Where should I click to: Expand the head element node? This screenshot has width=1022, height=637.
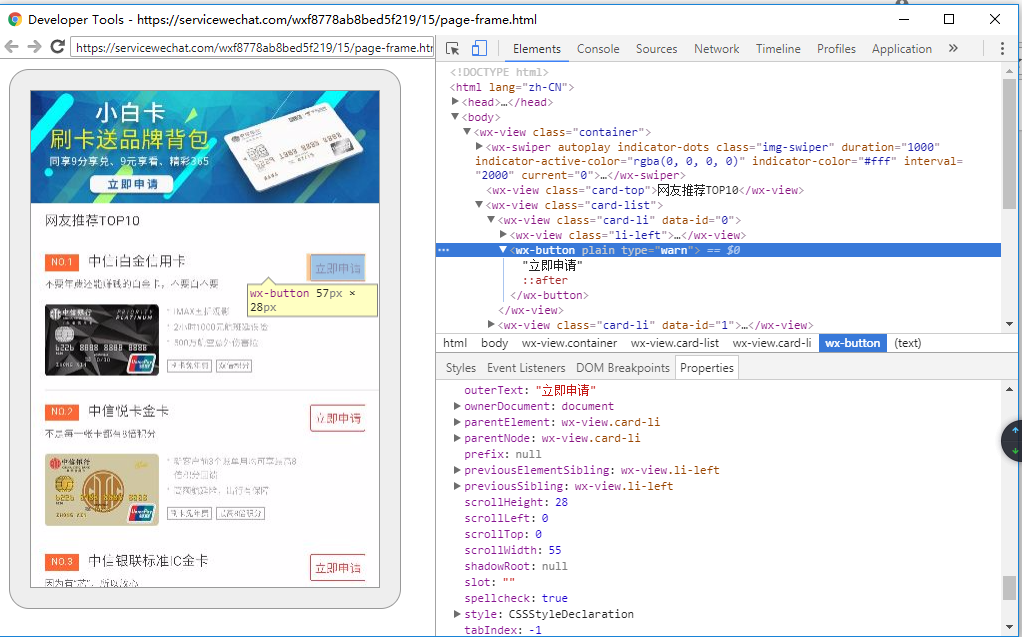pos(456,102)
